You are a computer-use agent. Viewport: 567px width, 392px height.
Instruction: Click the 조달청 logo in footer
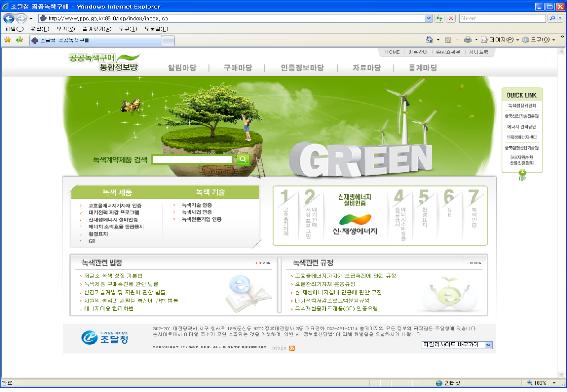(x=105, y=337)
